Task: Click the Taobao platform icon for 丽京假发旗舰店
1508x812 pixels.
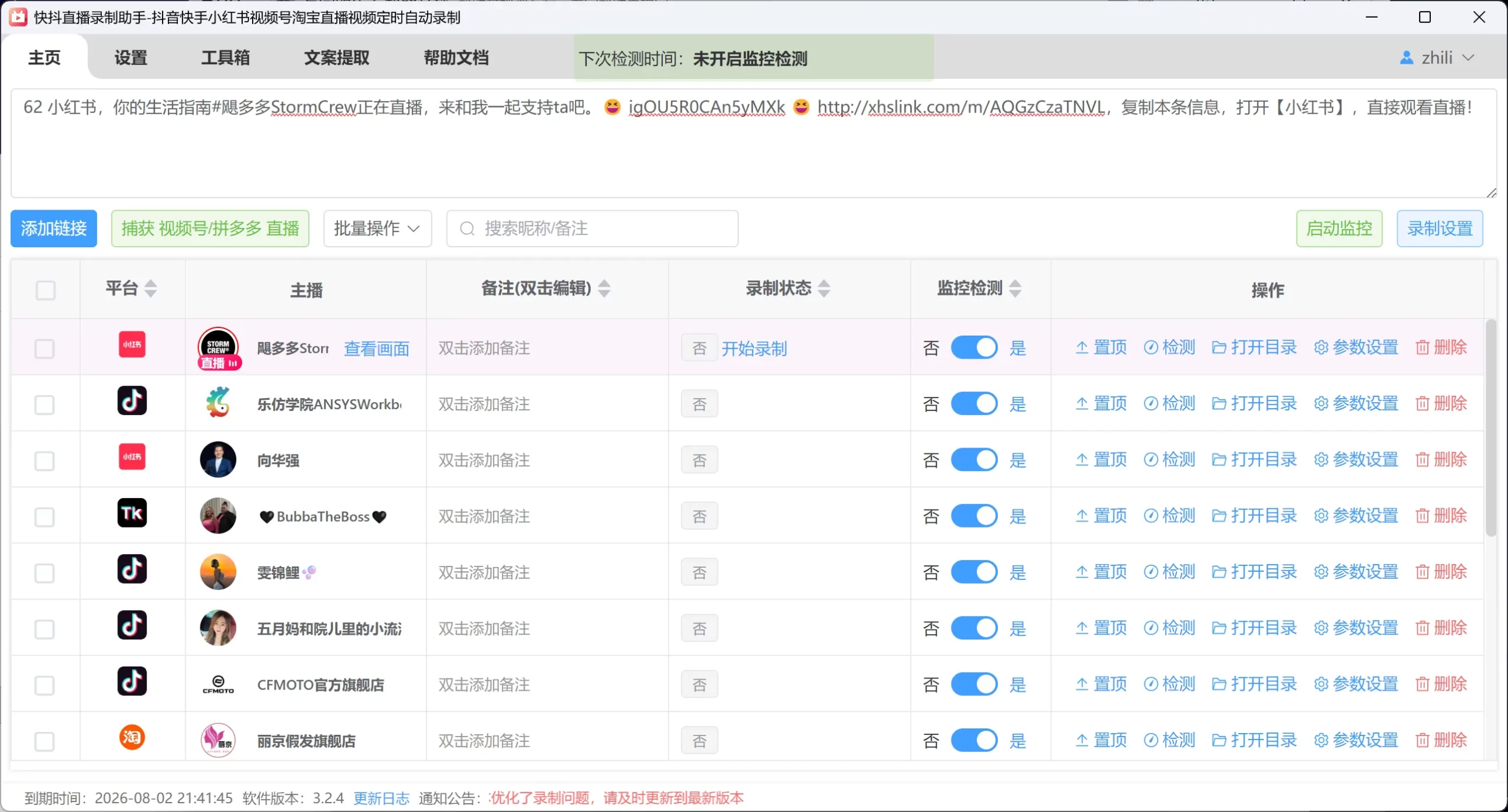Action: 132,738
